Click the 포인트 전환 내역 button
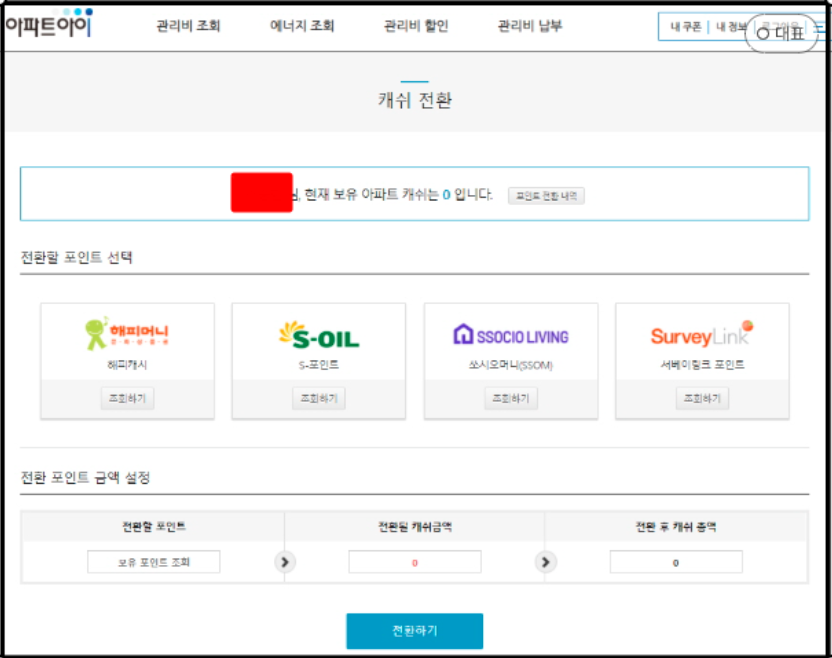Image resolution: width=832 pixels, height=658 pixels. (x=546, y=196)
